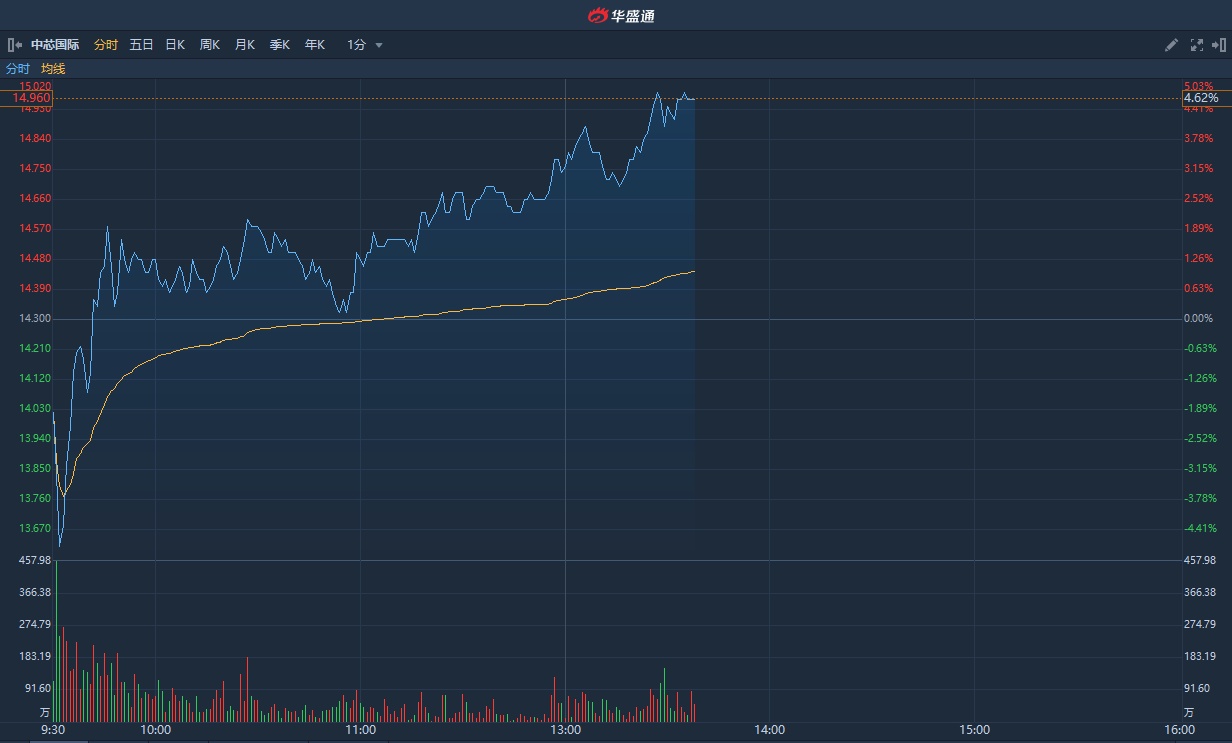Click the 4.62% current change label
The width and height of the screenshot is (1232, 743).
[1200, 98]
